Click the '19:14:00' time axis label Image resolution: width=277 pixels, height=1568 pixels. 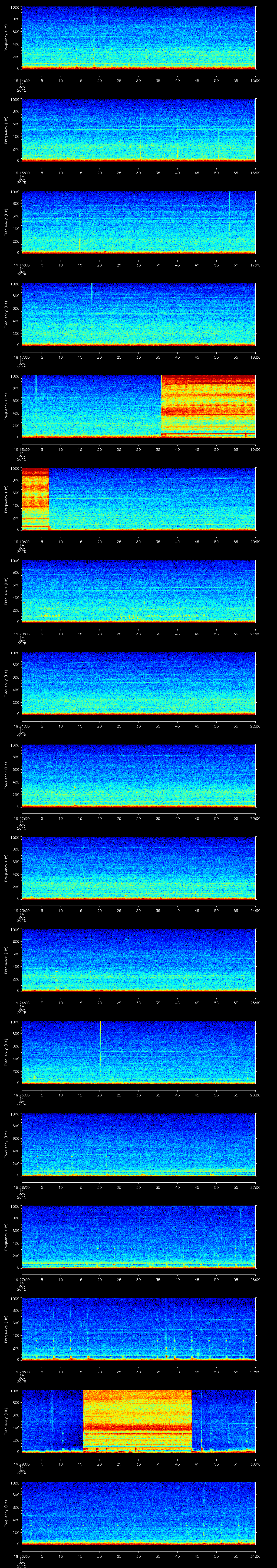click(x=21, y=80)
